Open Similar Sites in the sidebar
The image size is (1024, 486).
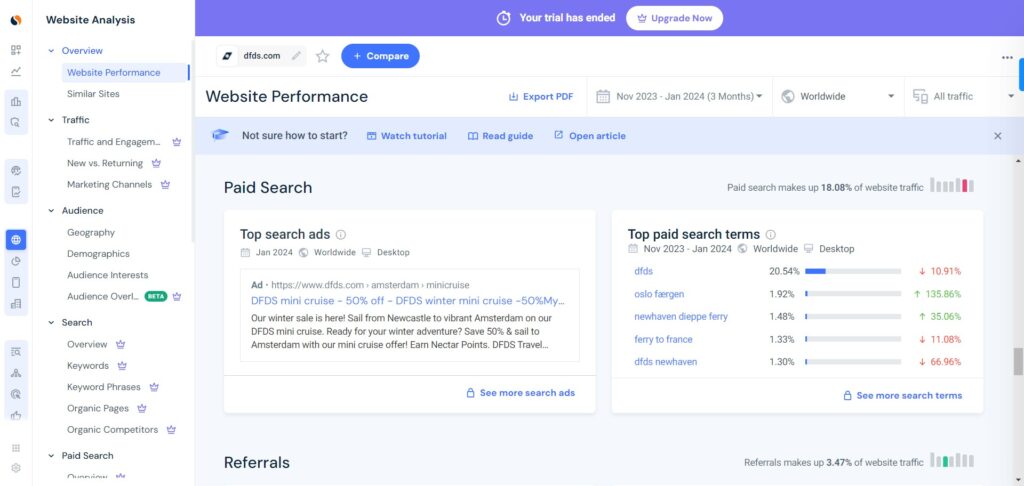tap(93, 94)
